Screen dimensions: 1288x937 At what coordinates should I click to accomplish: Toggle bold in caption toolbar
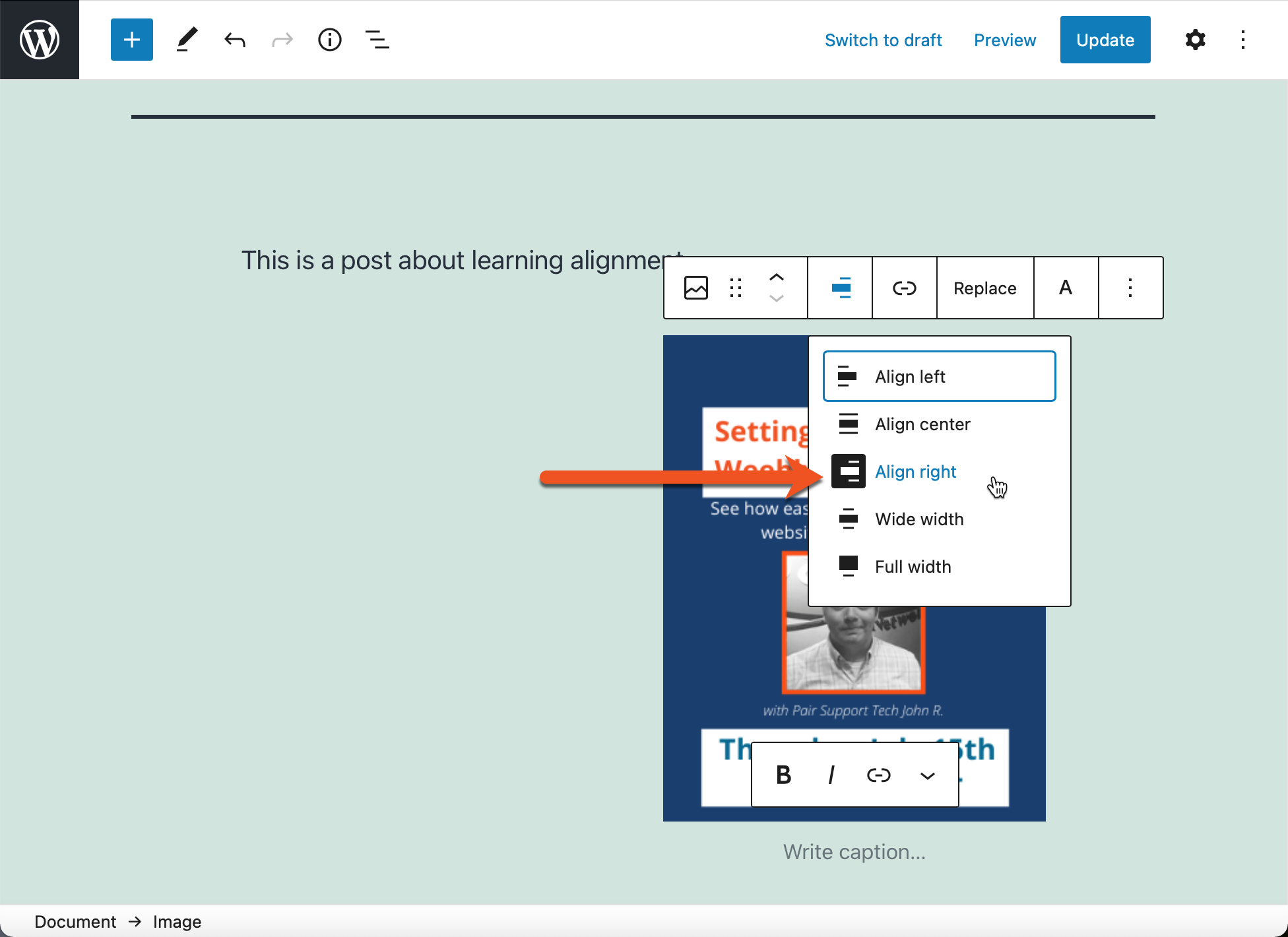tap(783, 775)
